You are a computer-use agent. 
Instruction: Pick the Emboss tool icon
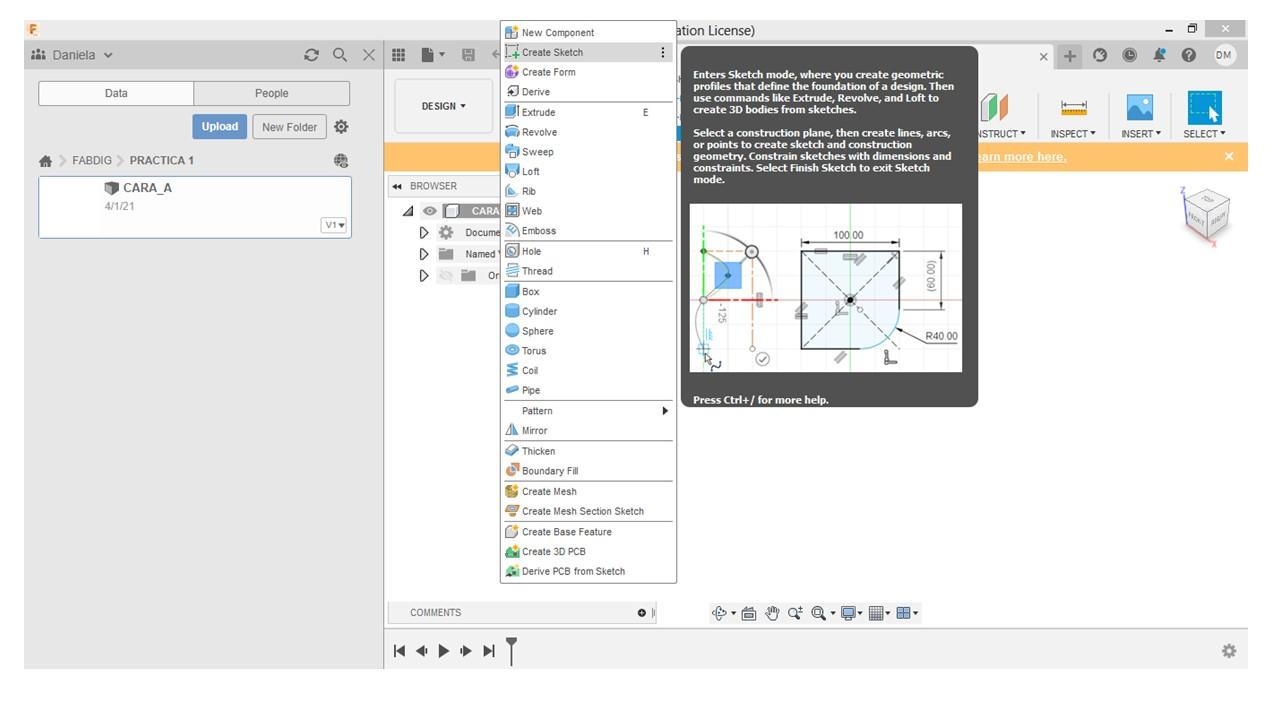(x=512, y=231)
